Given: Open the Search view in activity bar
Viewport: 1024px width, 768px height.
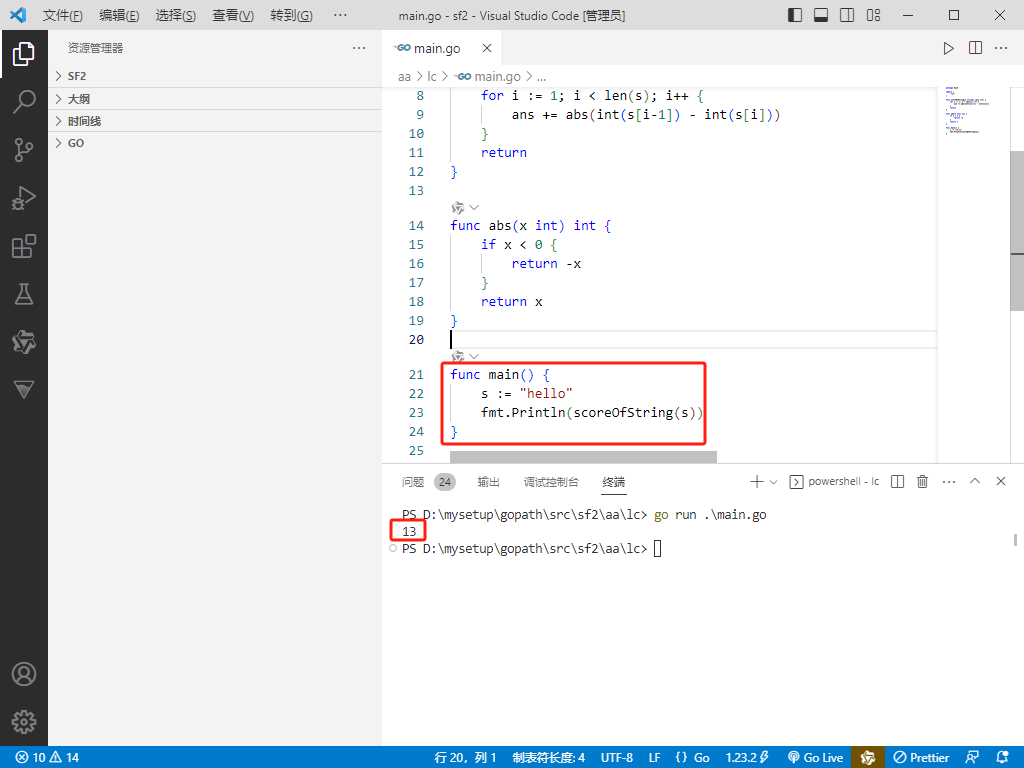Looking at the screenshot, I should pos(24,102).
